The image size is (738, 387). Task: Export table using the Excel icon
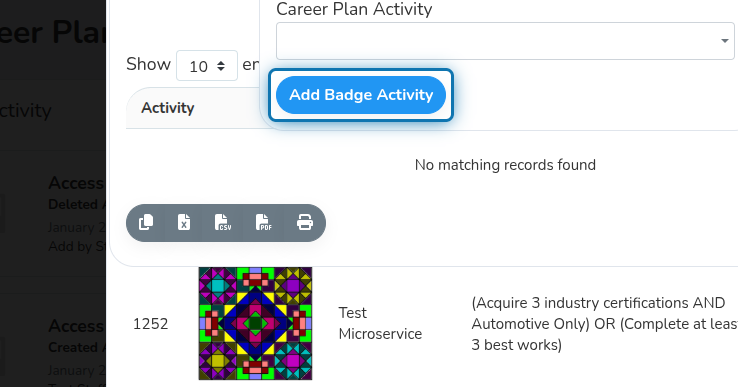(x=184, y=223)
